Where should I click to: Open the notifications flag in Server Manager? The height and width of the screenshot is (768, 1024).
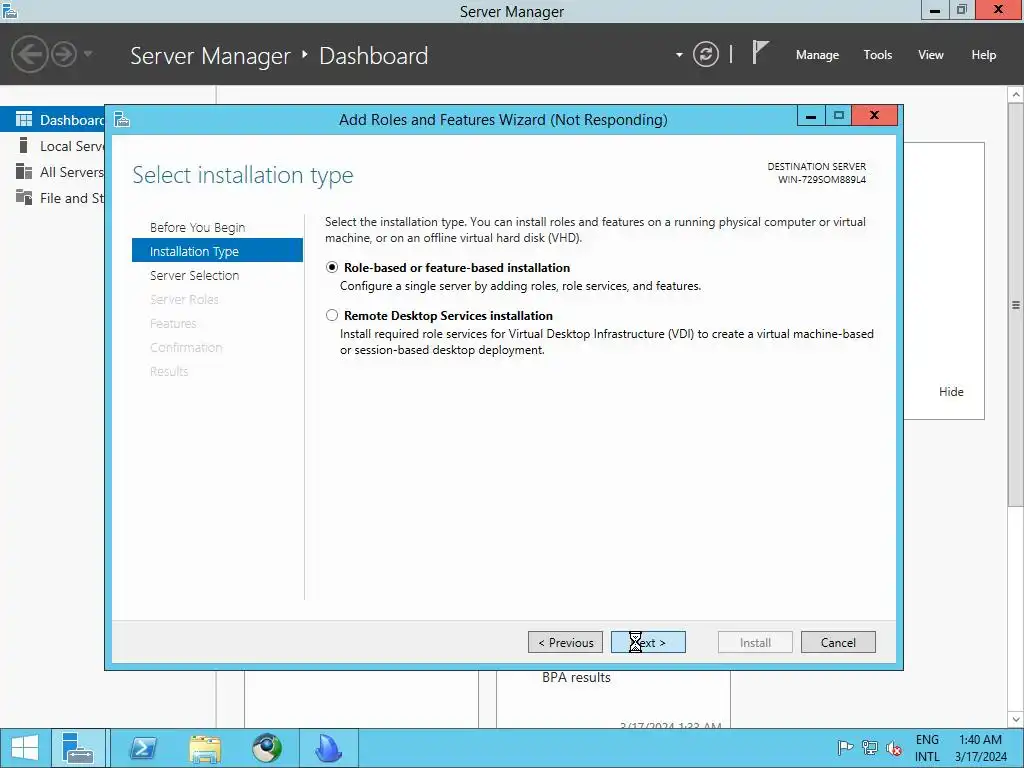pos(760,52)
